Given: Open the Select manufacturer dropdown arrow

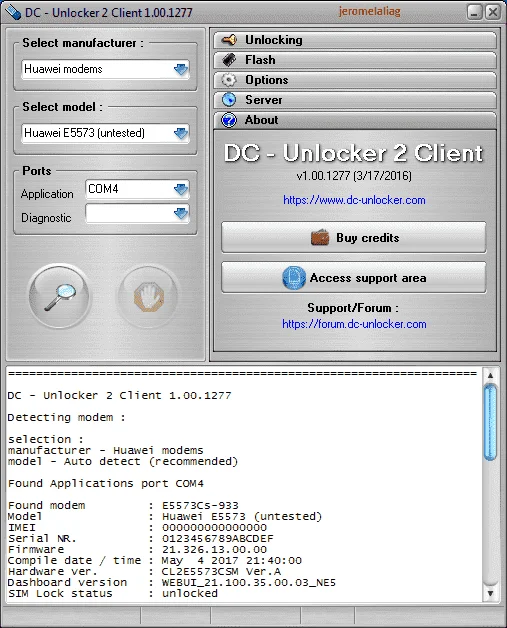Looking at the screenshot, I should tap(181, 69).
